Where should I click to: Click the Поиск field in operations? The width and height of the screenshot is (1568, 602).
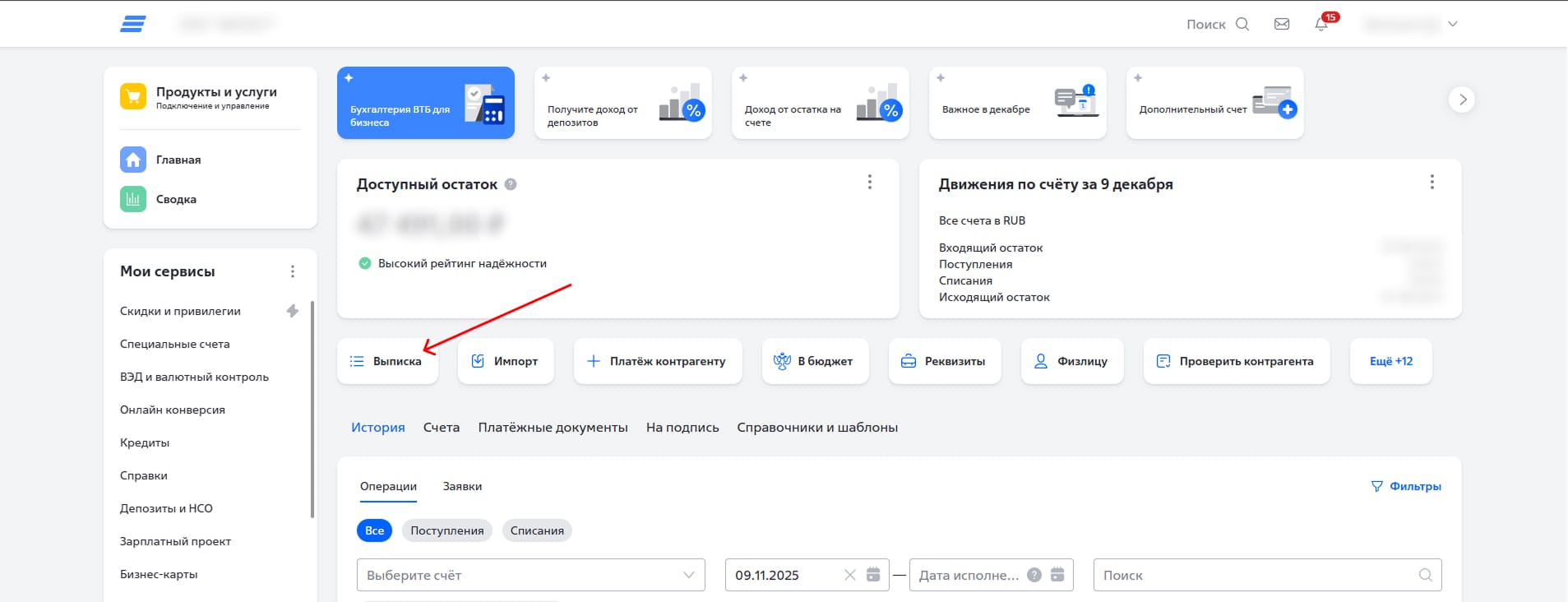pyautogui.click(x=1256, y=575)
